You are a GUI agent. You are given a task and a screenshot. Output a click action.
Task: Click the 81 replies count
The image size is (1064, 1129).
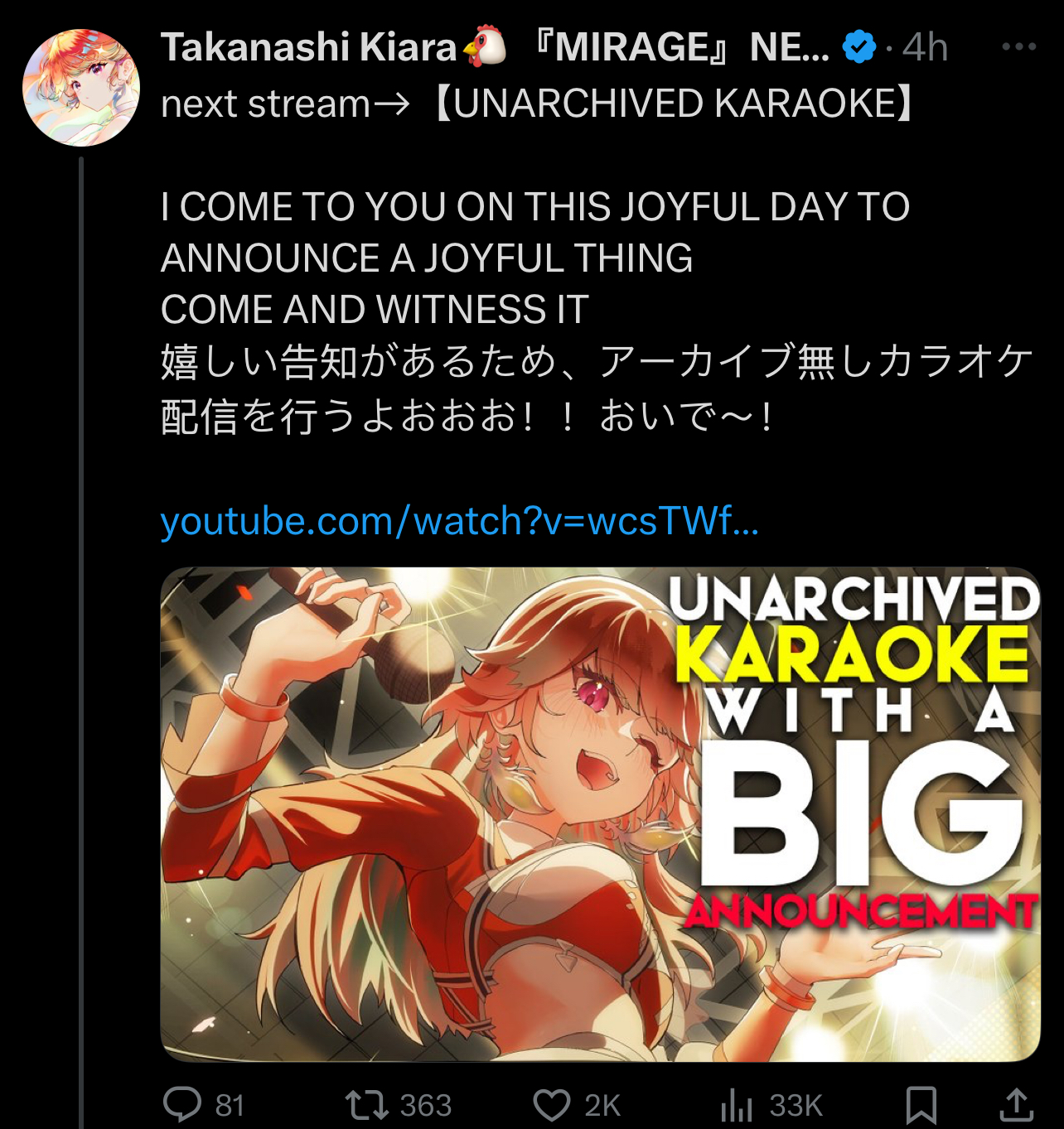click(230, 1106)
